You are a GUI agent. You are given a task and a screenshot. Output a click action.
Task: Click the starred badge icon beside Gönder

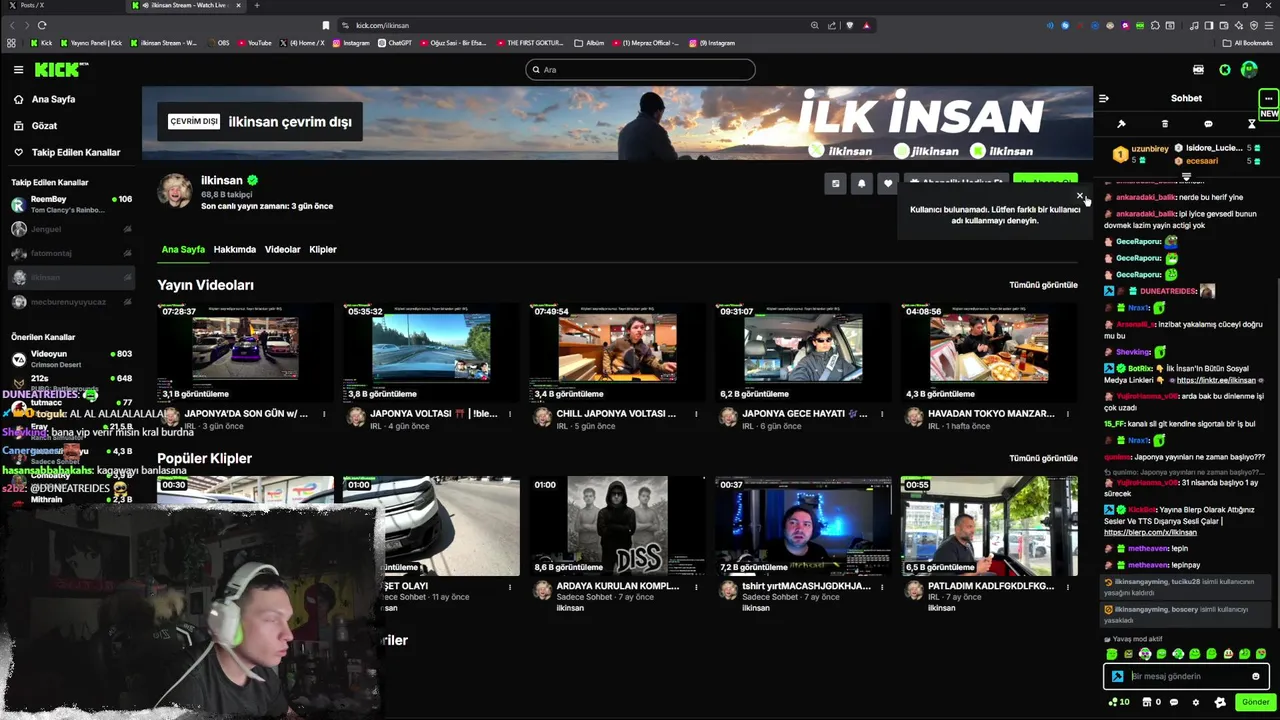[1220, 702]
